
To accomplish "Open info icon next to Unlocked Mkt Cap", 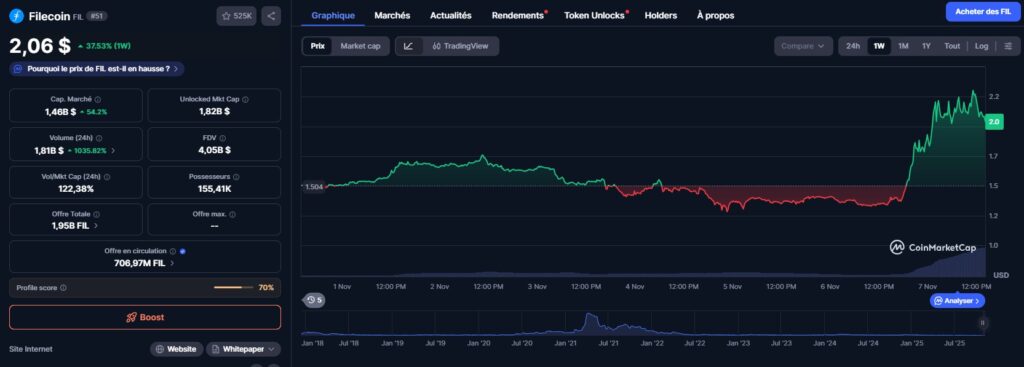I will (x=246, y=99).
